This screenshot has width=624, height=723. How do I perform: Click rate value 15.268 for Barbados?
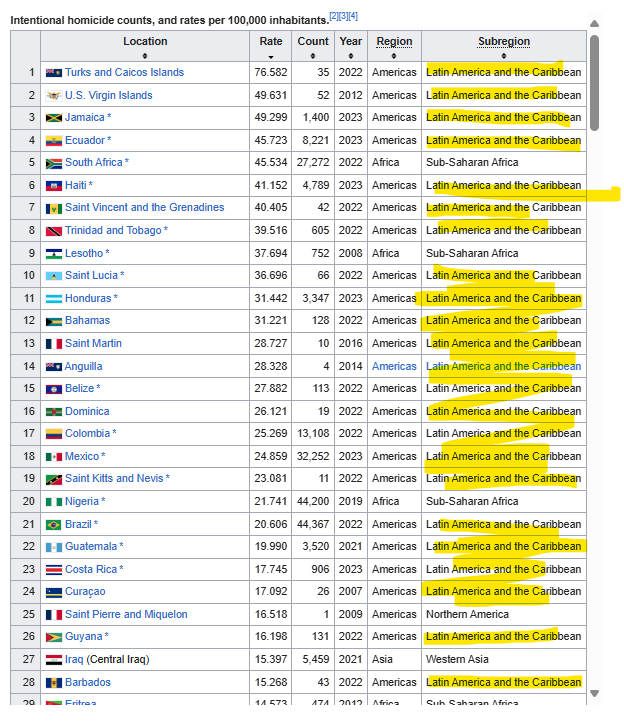point(271,682)
